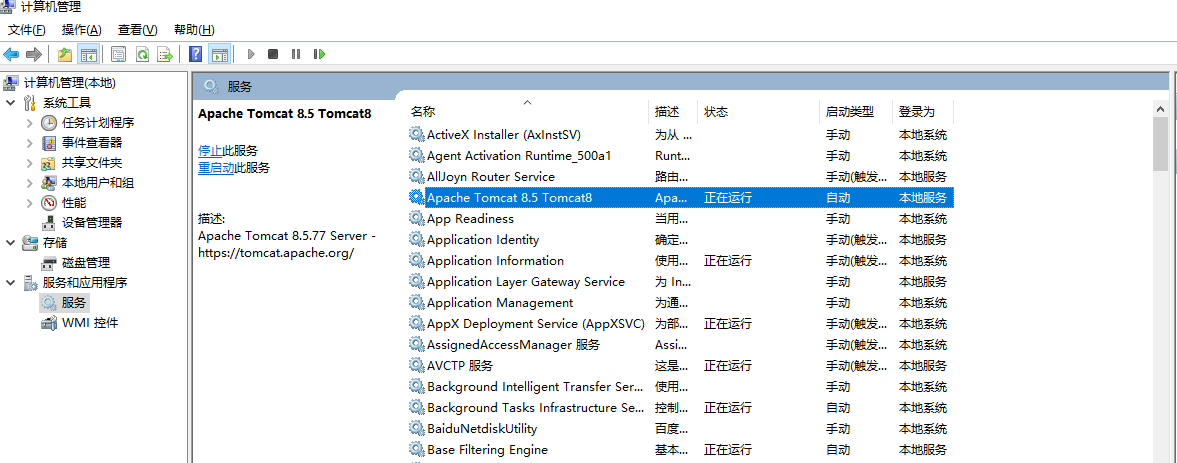Toggle the show/hide console tree button

[x=89, y=54]
